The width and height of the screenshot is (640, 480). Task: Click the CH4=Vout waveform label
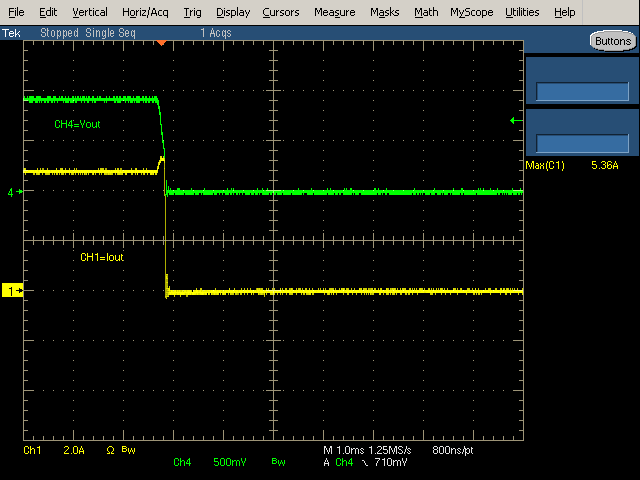[77, 125]
